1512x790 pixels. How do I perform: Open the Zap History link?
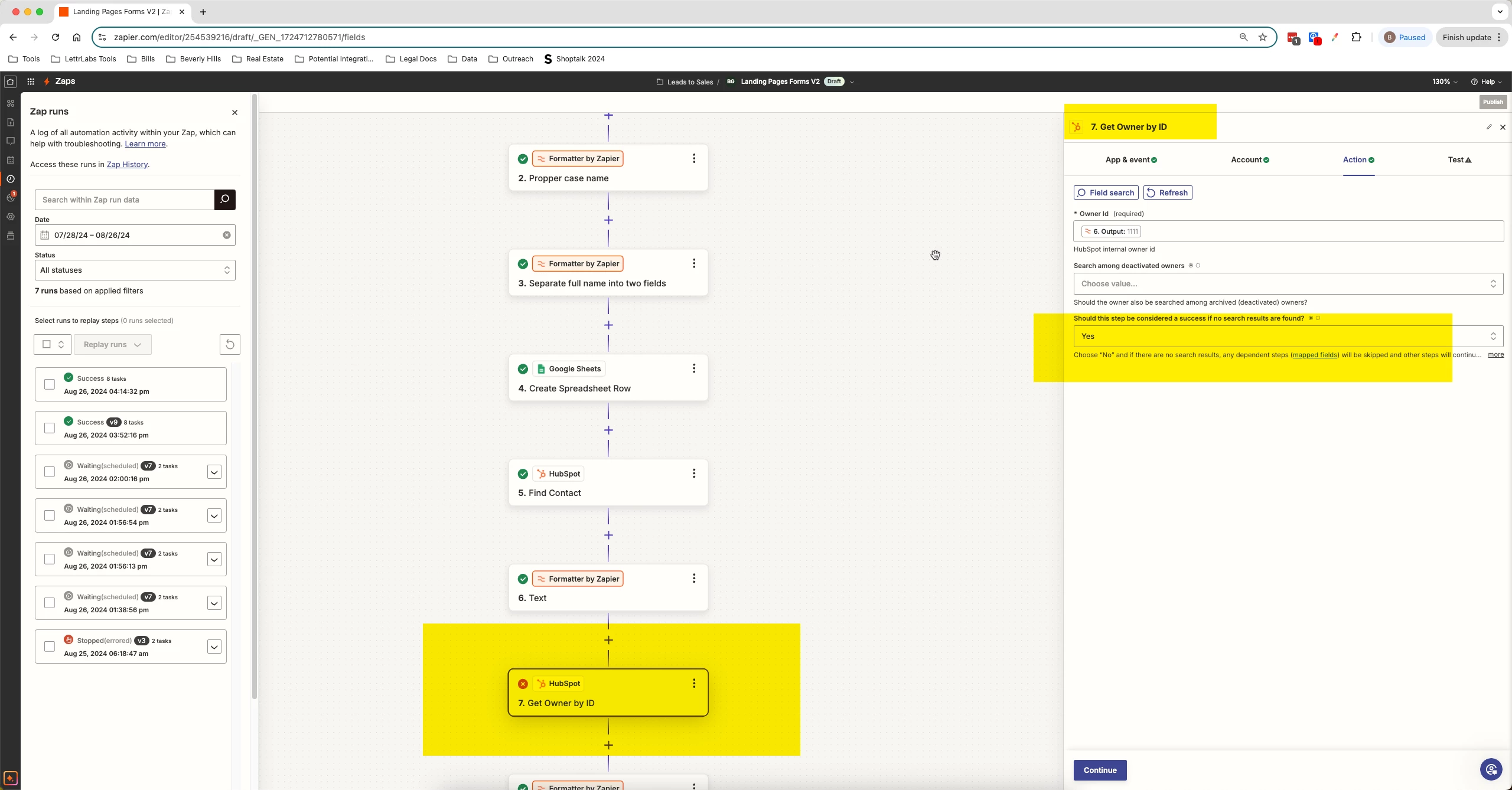tap(127, 165)
